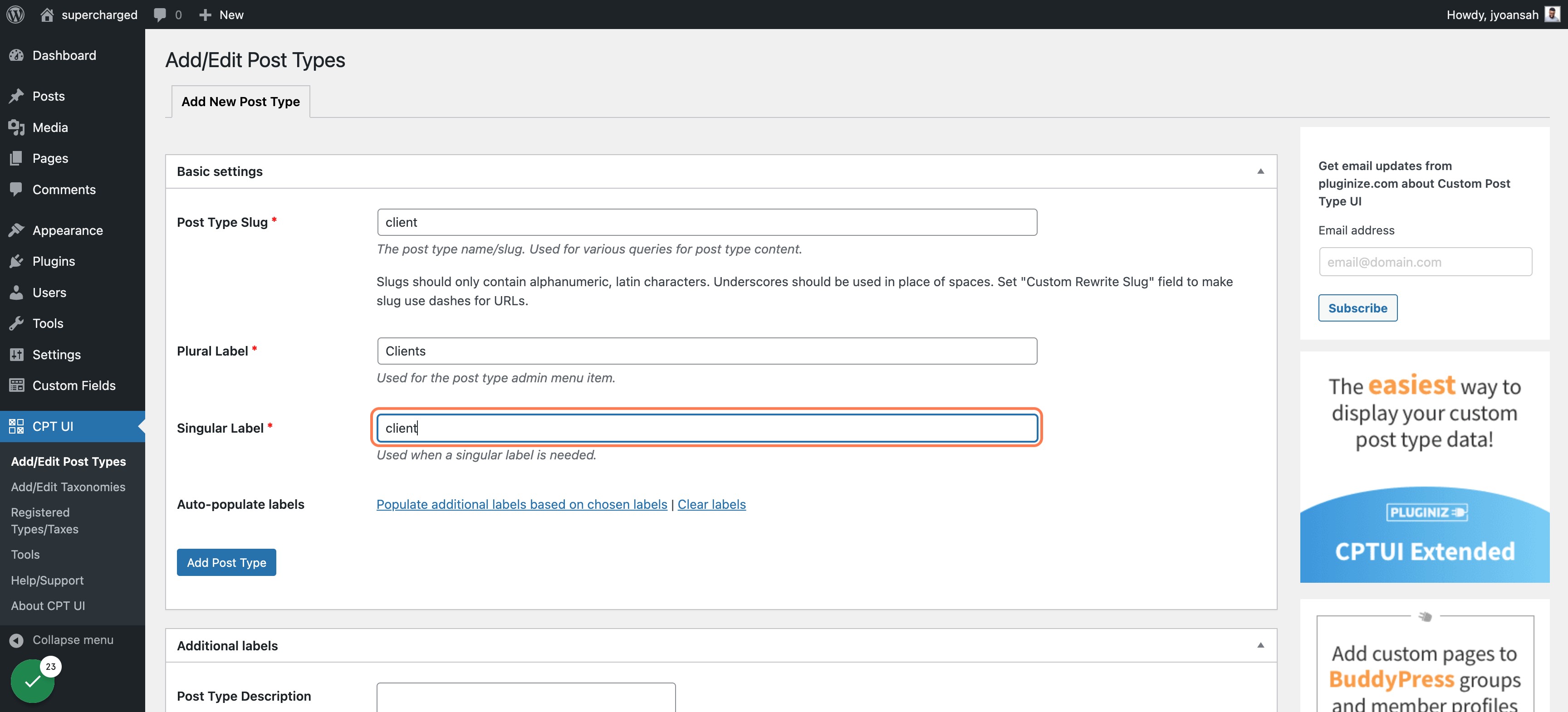Focus the Post Type Slug field

(707, 222)
